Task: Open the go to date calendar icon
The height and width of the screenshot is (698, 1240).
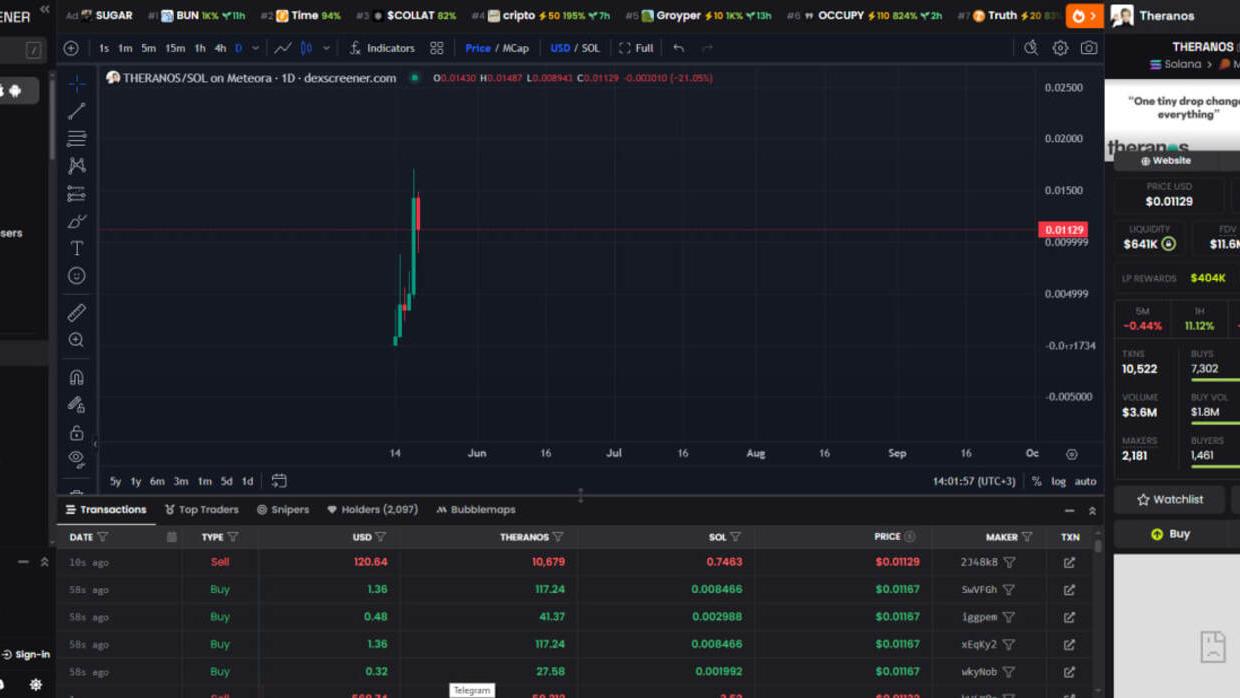Action: tap(279, 481)
